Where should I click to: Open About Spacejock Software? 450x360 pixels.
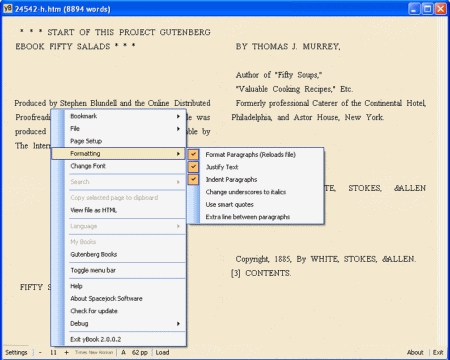pos(118,299)
